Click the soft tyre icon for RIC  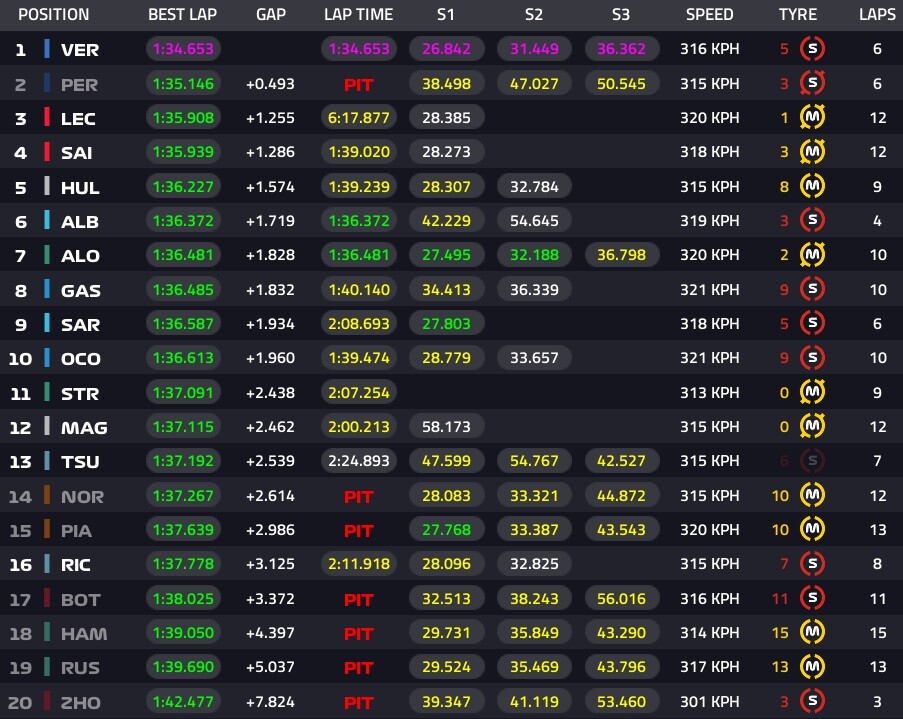tap(813, 564)
